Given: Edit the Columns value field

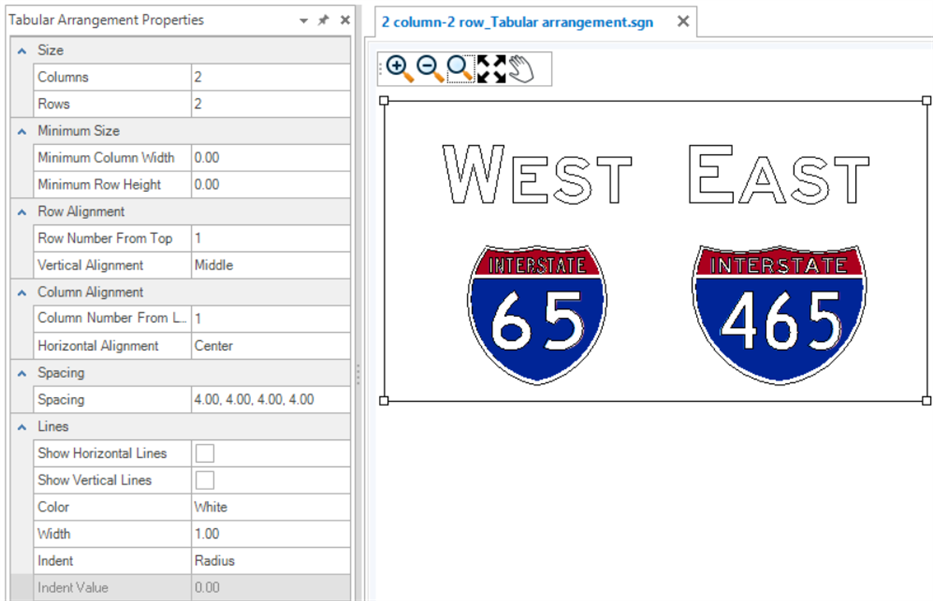Looking at the screenshot, I should [271, 77].
